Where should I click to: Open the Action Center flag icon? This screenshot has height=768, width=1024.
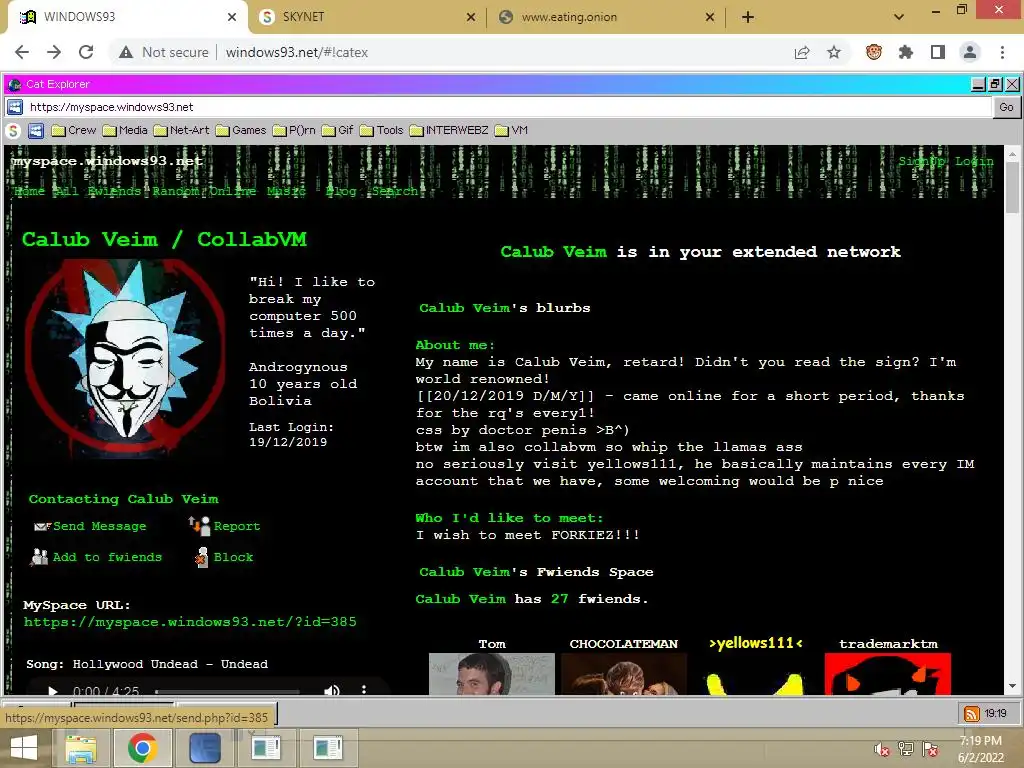coord(930,749)
